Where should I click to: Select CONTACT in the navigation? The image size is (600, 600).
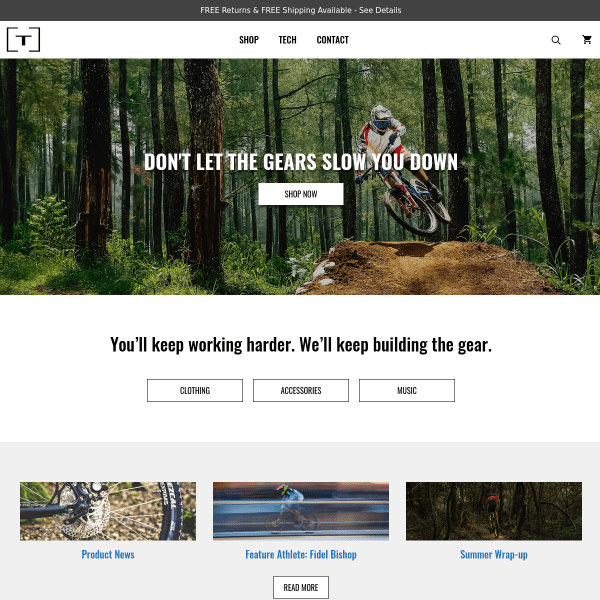click(x=333, y=40)
